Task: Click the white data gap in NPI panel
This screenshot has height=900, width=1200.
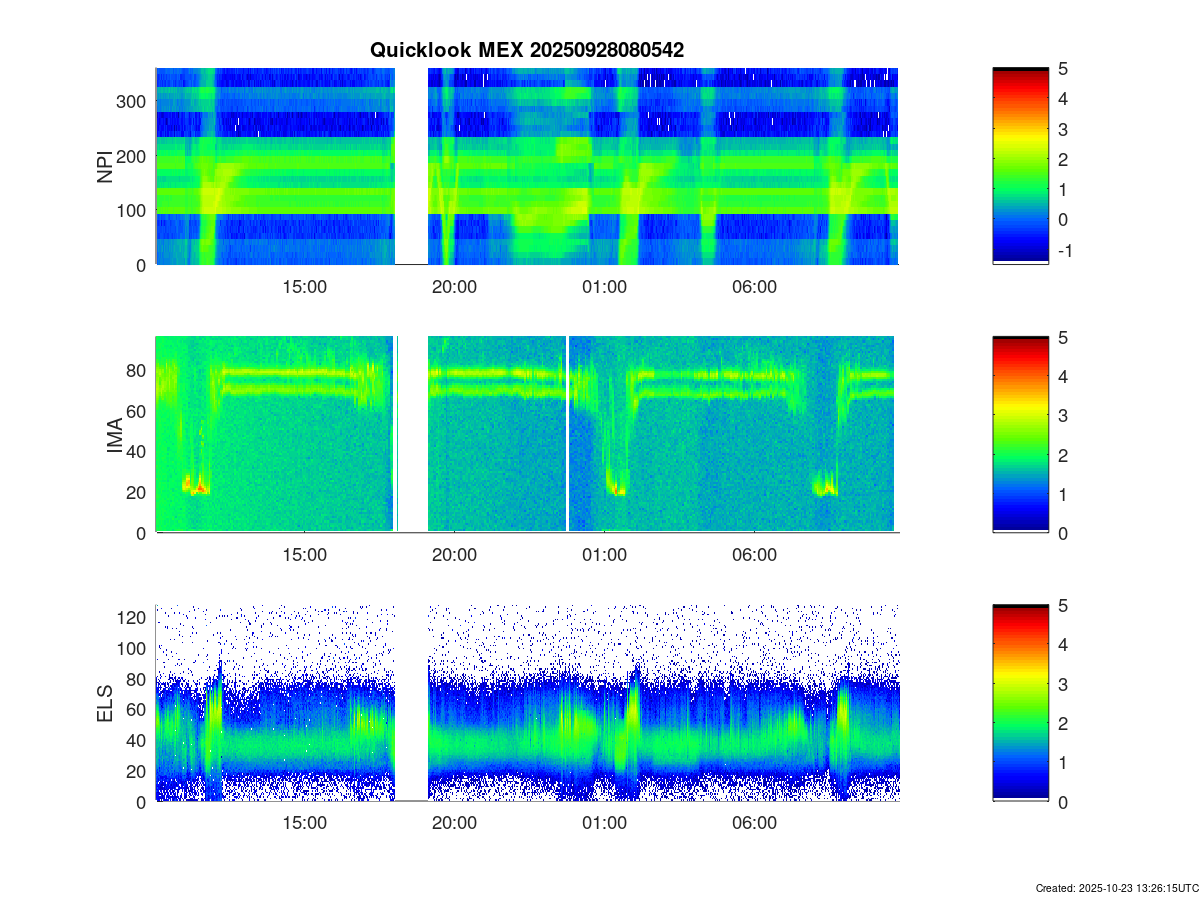Action: click(411, 165)
